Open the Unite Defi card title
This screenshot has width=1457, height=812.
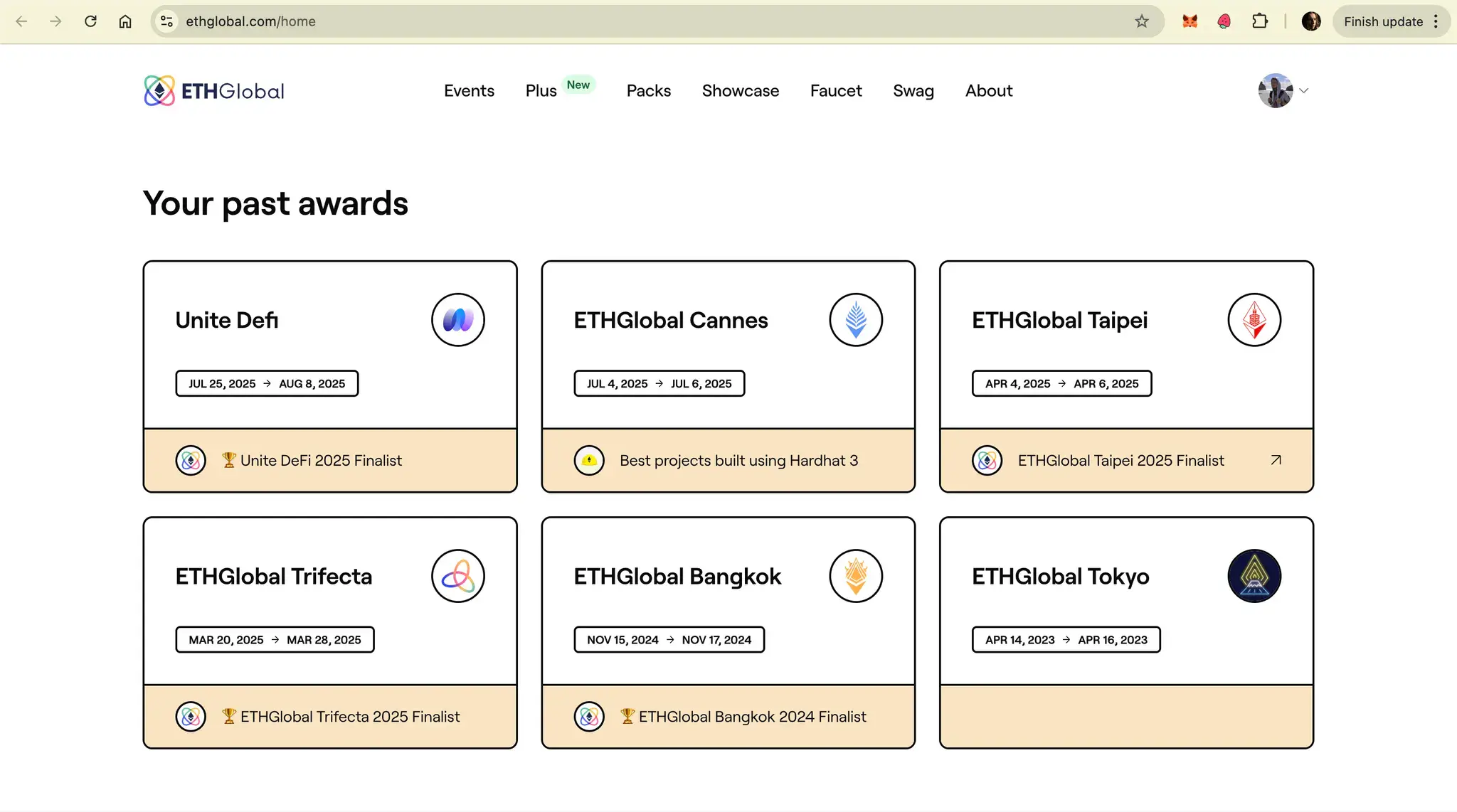pos(227,320)
